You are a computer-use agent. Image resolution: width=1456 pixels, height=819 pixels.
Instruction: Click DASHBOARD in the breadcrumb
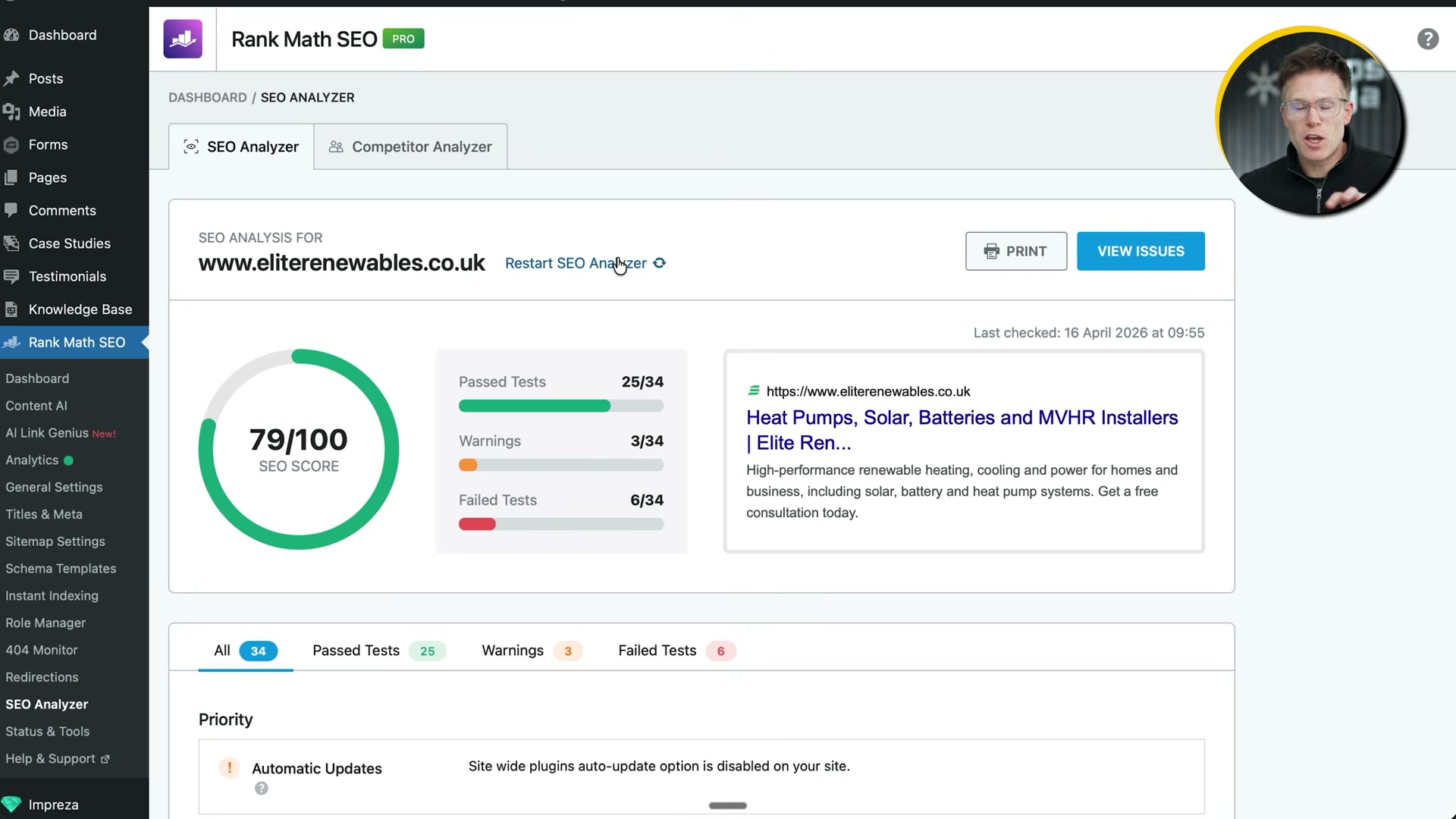(x=207, y=97)
